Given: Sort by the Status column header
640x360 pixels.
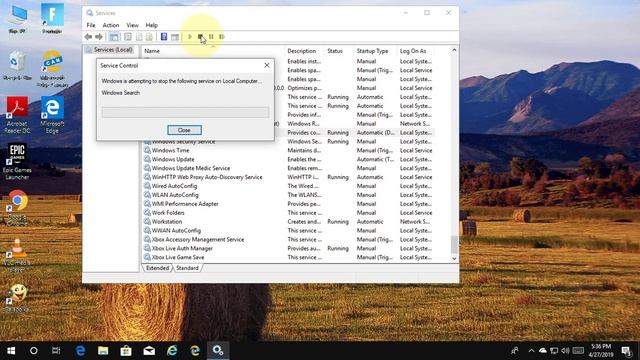Looking at the screenshot, I should [339, 51].
